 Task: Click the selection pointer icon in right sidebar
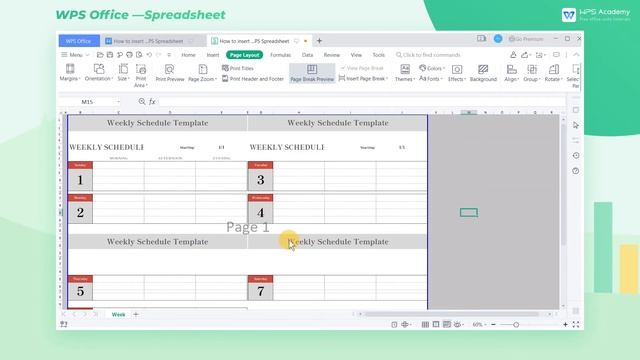[x=576, y=125]
